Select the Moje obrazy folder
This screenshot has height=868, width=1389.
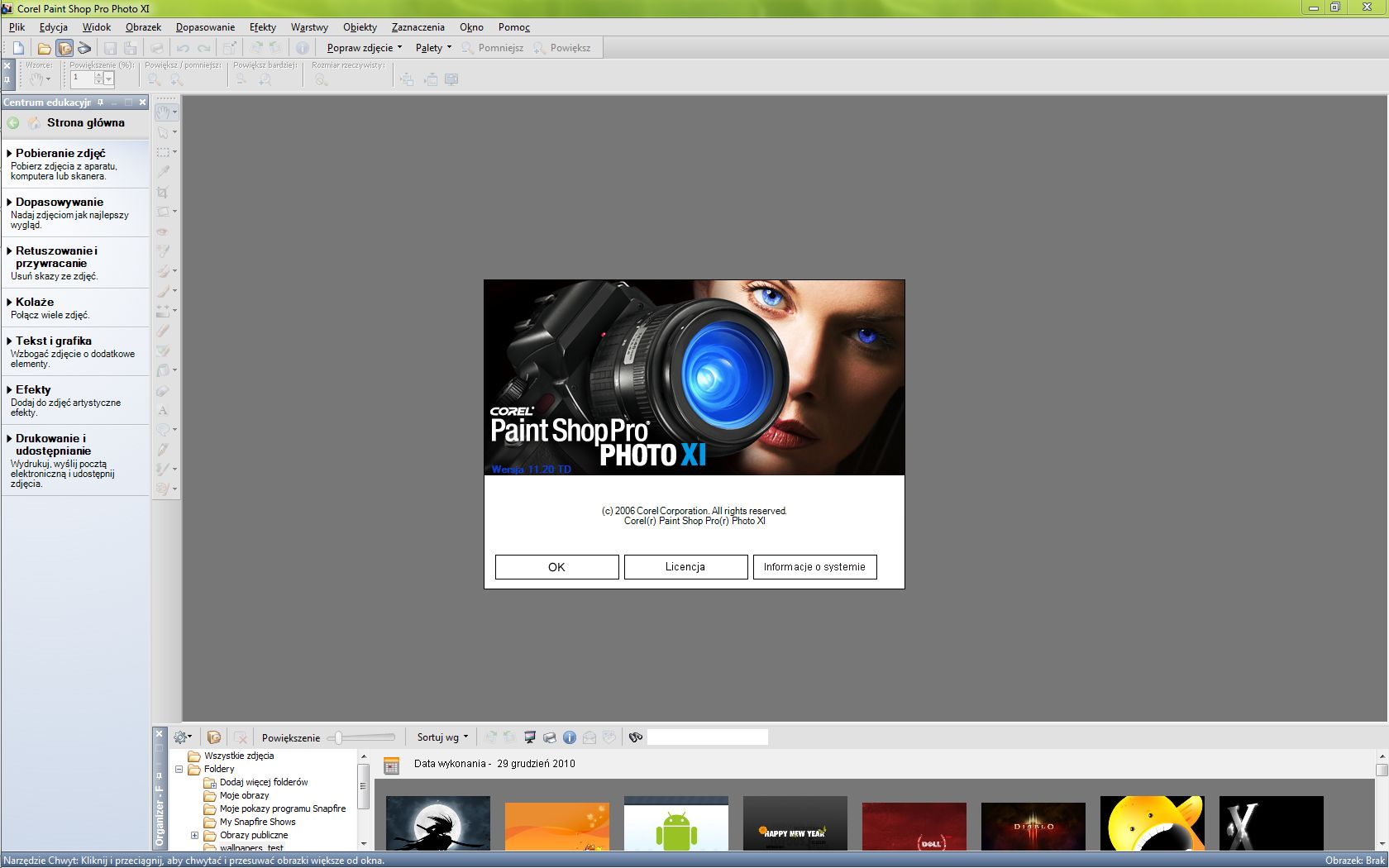point(244,795)
